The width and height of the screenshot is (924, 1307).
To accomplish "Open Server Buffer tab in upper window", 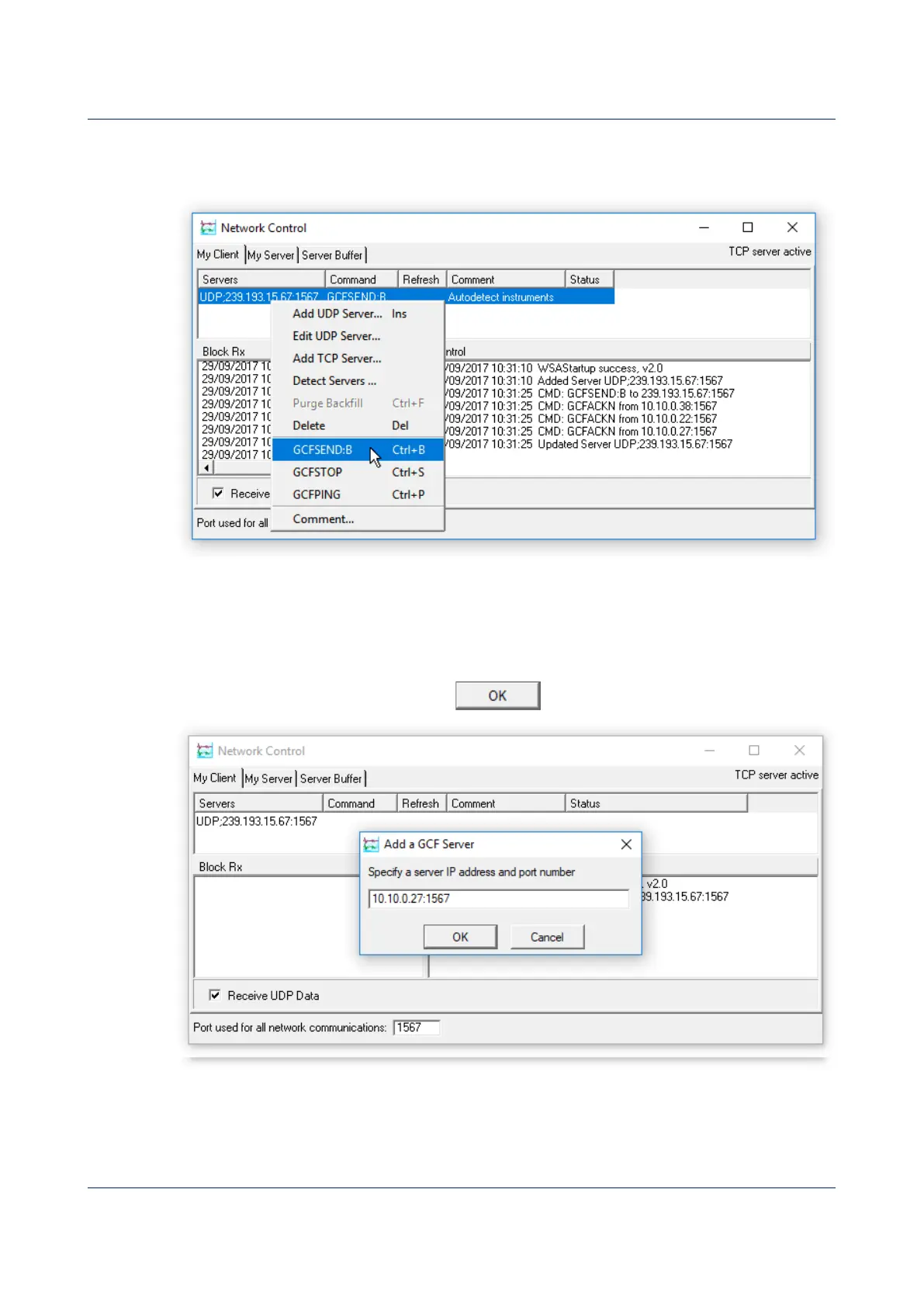I will [x=332, y=255].
